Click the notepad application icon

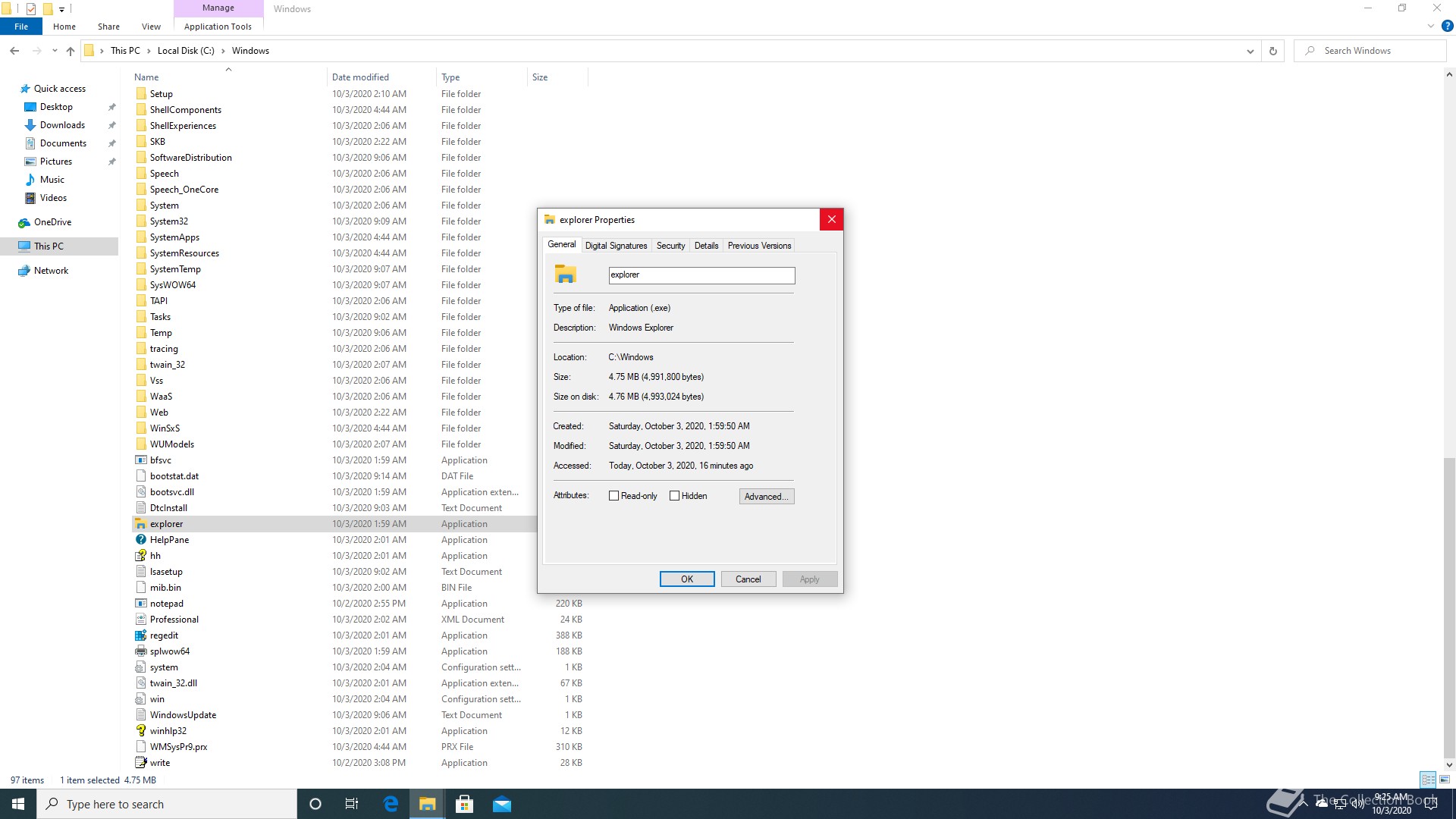pyautogui.click(x=140, y=604)
